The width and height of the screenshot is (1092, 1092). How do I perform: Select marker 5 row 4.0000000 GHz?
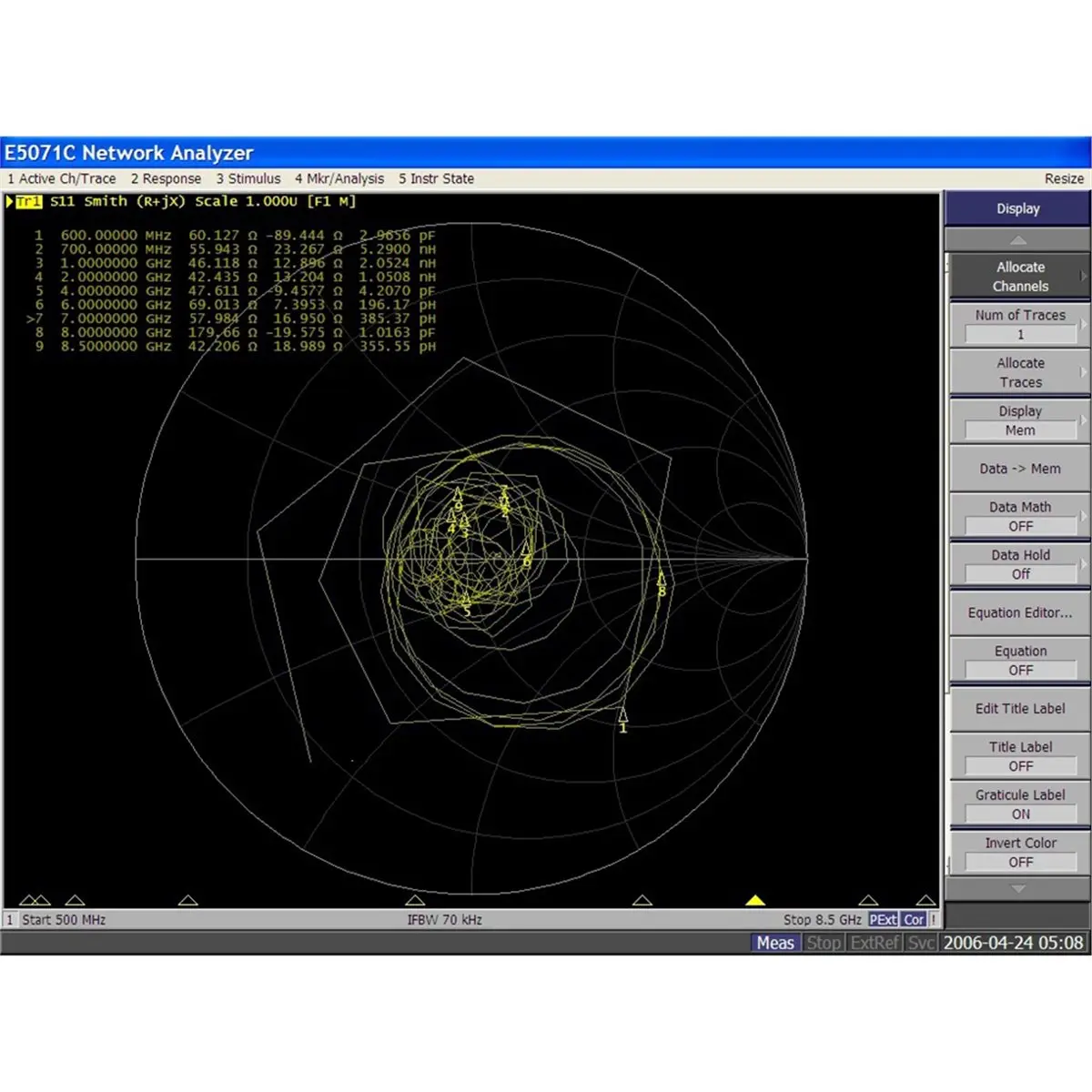click(235, 290)
